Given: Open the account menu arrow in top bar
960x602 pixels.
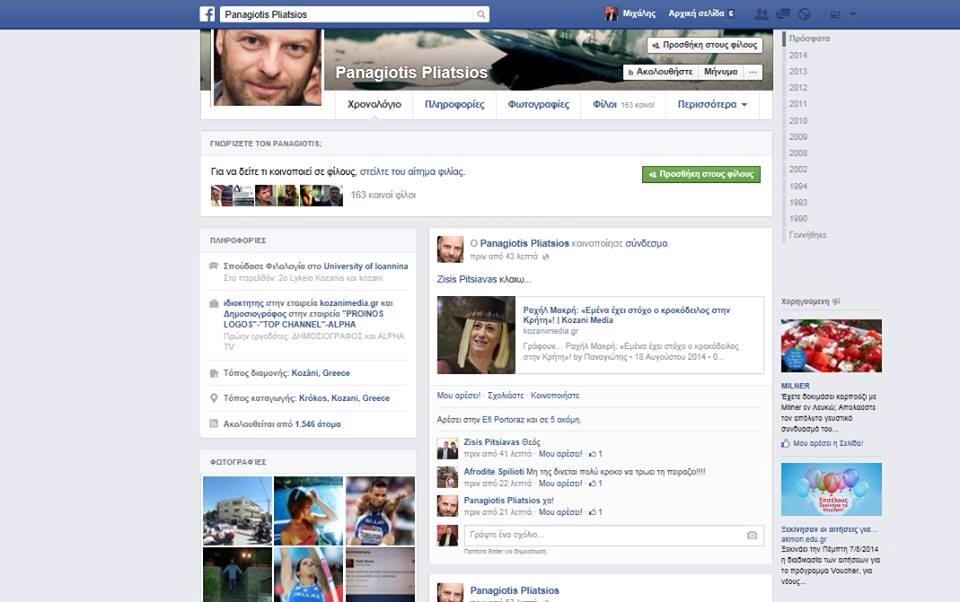Looking at the screenshot, I should click(852, 14).
